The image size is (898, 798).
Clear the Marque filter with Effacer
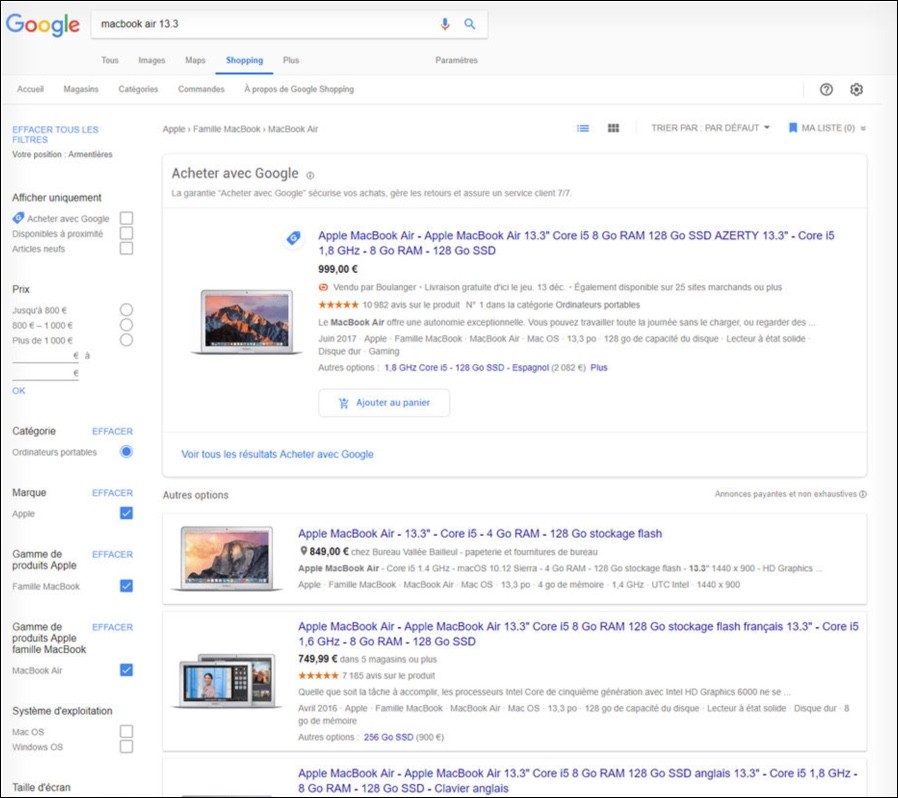(112, 493)
